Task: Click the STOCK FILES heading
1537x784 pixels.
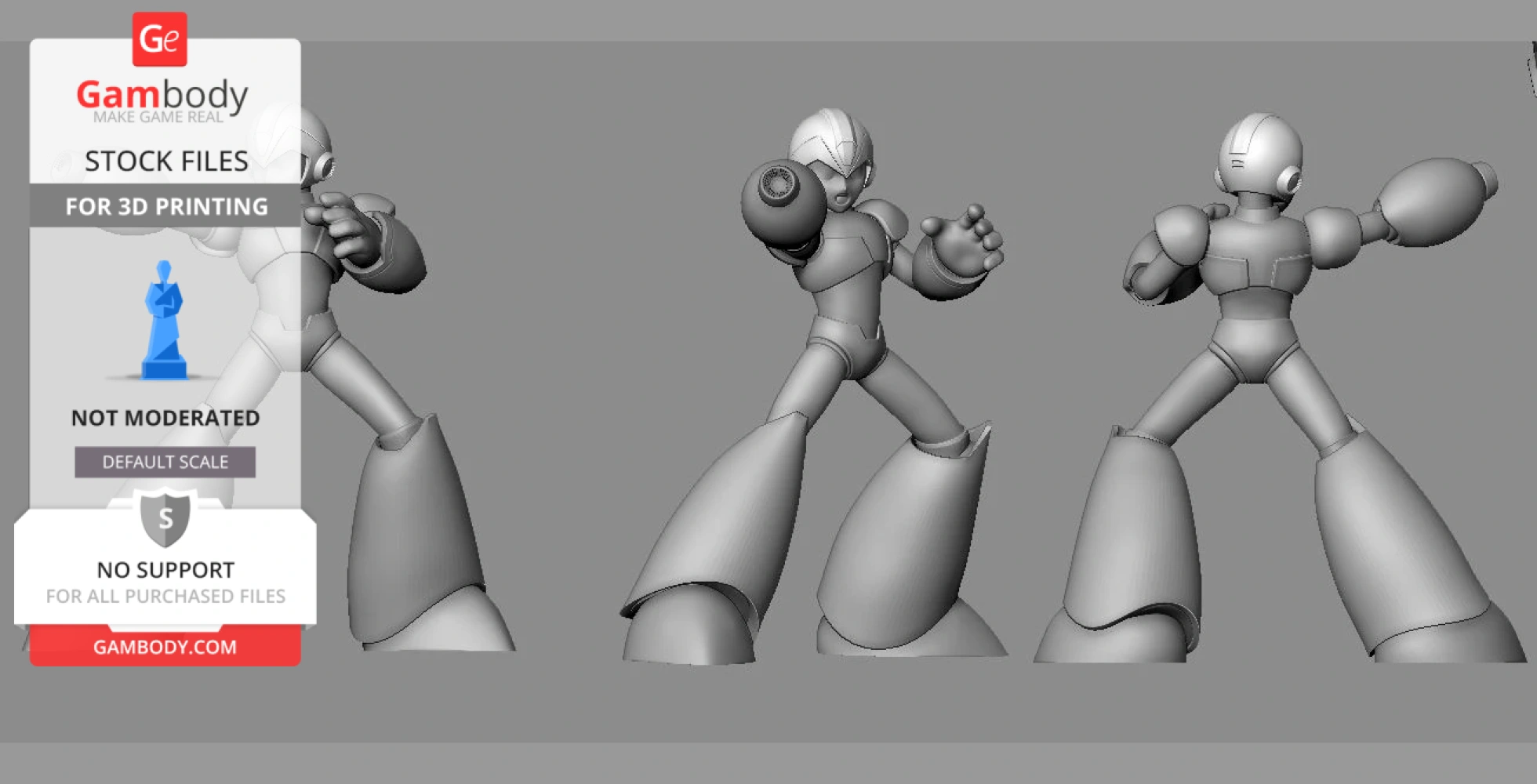Action: 166,161
